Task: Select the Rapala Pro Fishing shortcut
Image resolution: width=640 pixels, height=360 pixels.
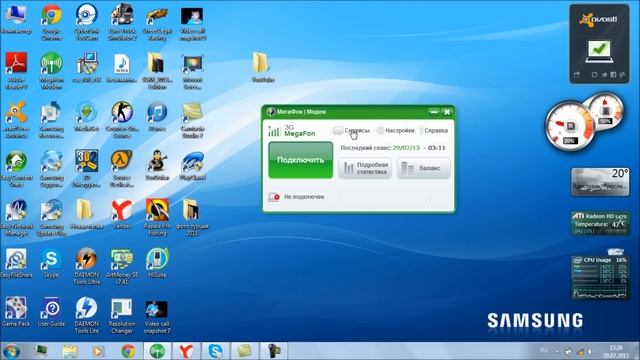Action: tap(157, 217)
